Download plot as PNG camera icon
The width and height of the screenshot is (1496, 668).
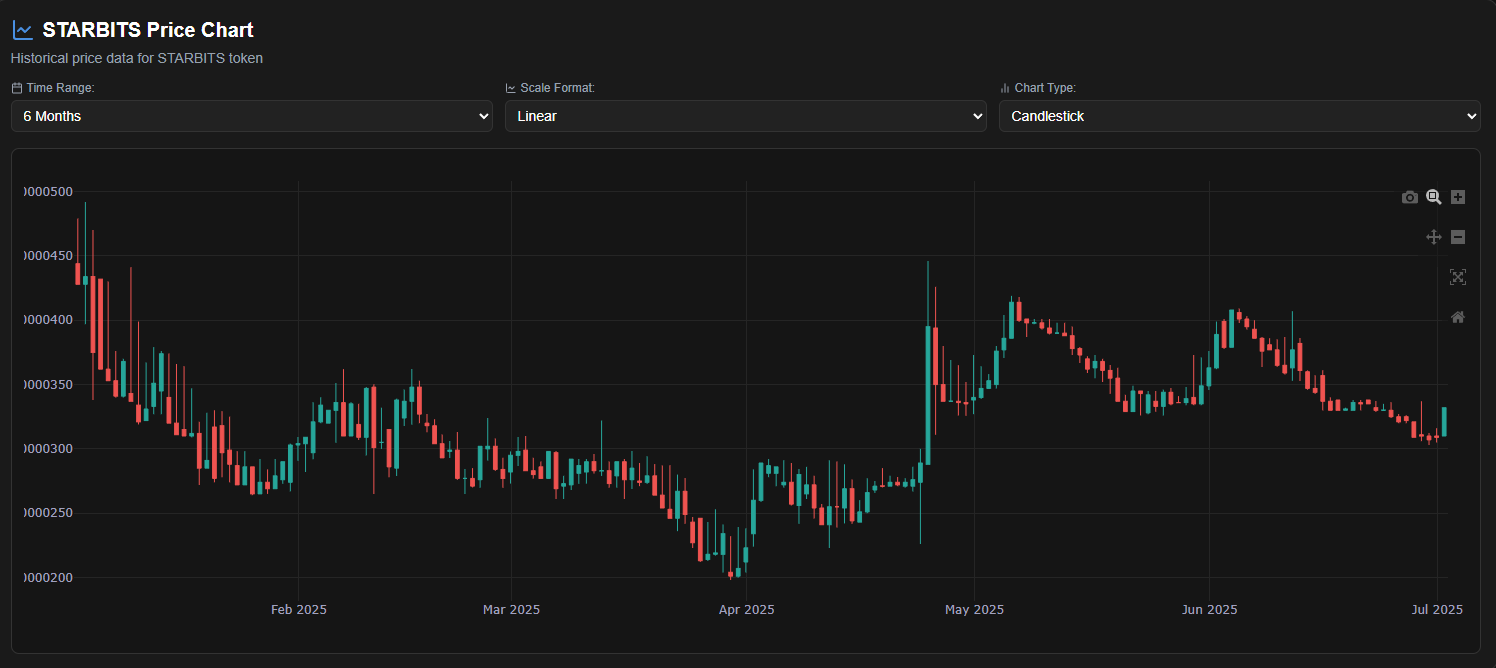point(1410,197)
